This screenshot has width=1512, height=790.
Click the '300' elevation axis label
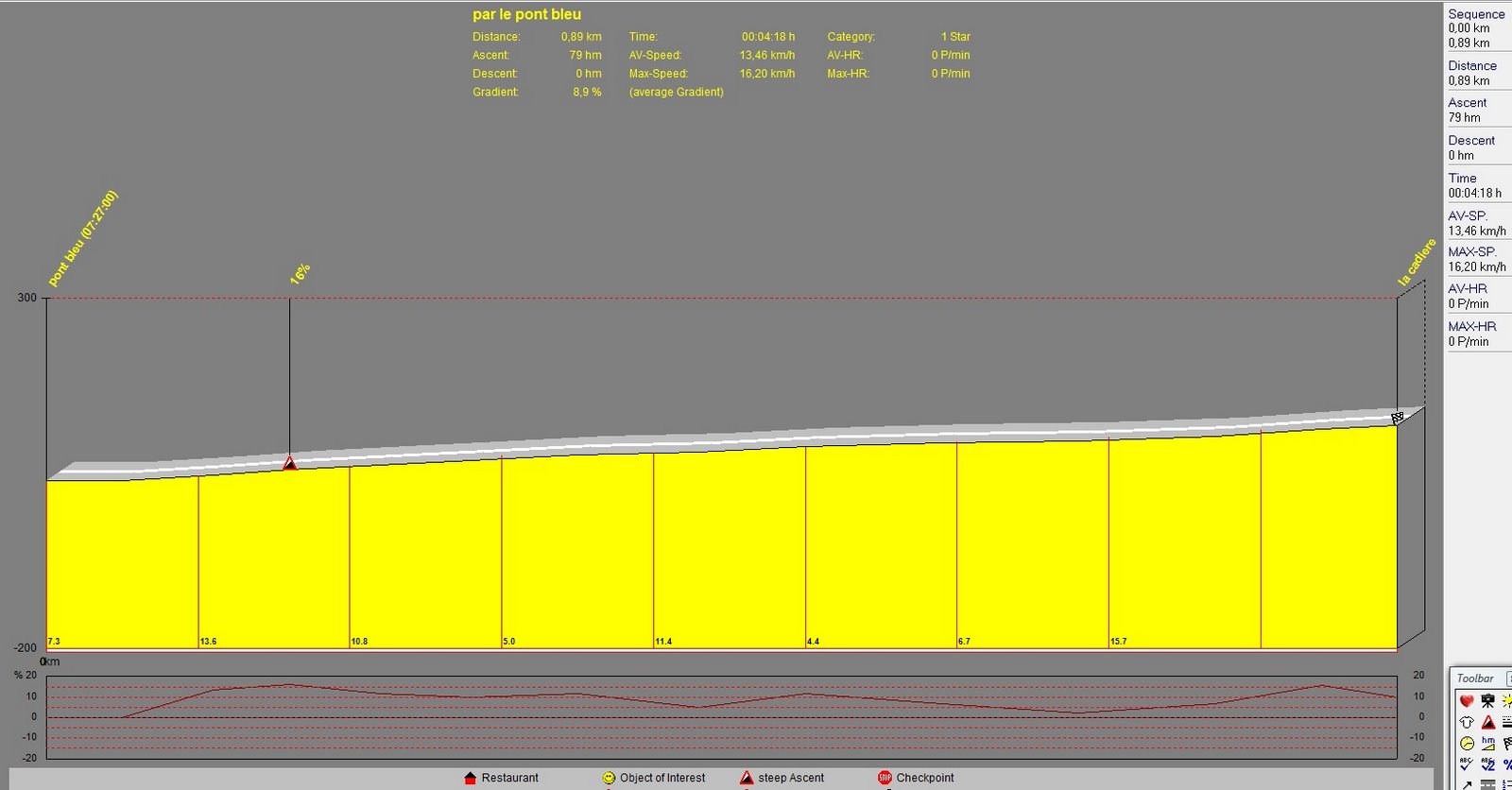[26, 298]
